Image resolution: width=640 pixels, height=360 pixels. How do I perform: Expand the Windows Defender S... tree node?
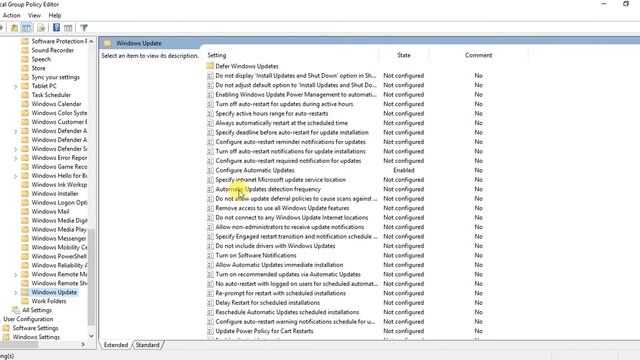click(16, 149)
